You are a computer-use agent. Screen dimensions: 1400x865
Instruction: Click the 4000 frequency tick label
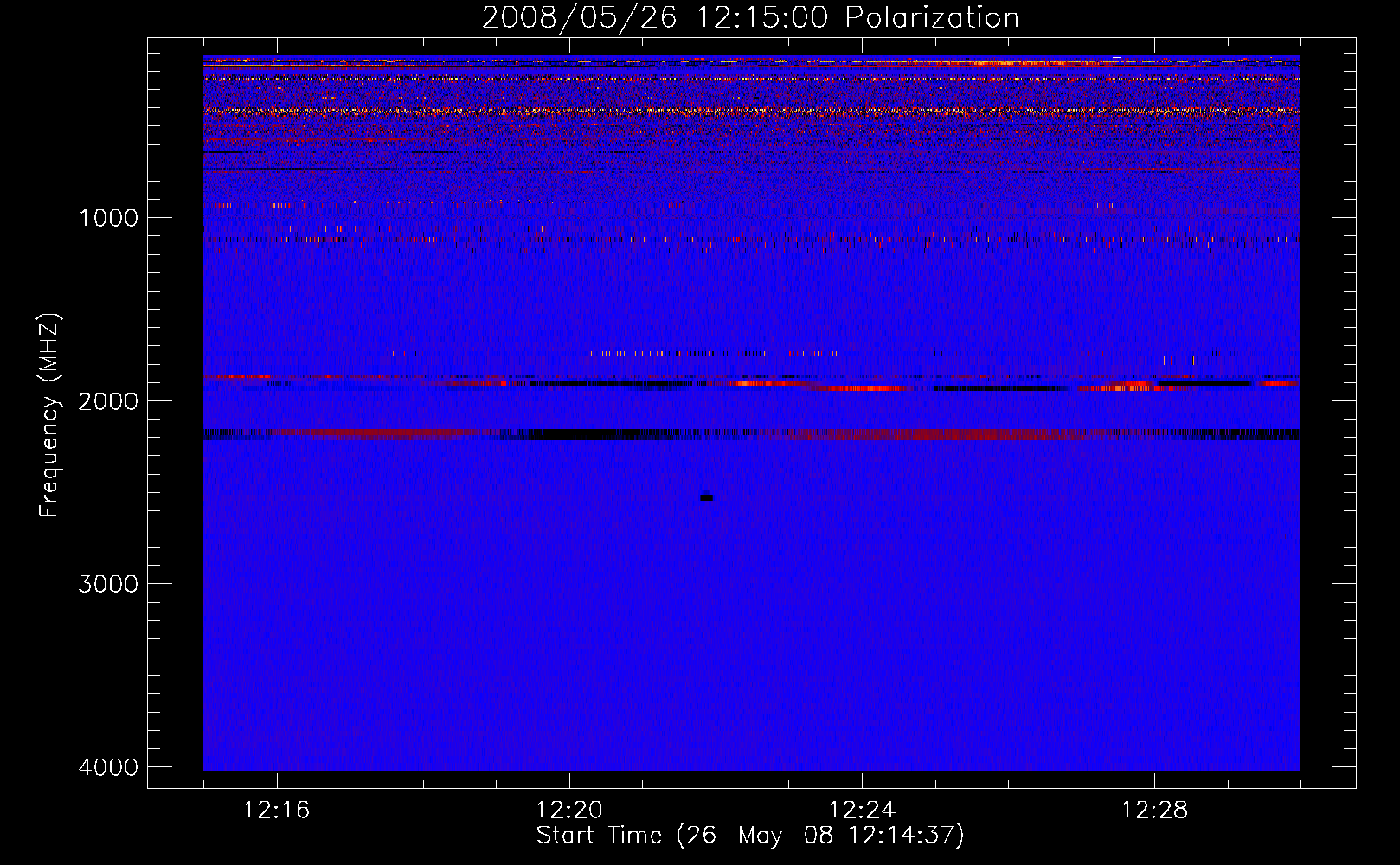pyautogui.click(x=108, y=767)
